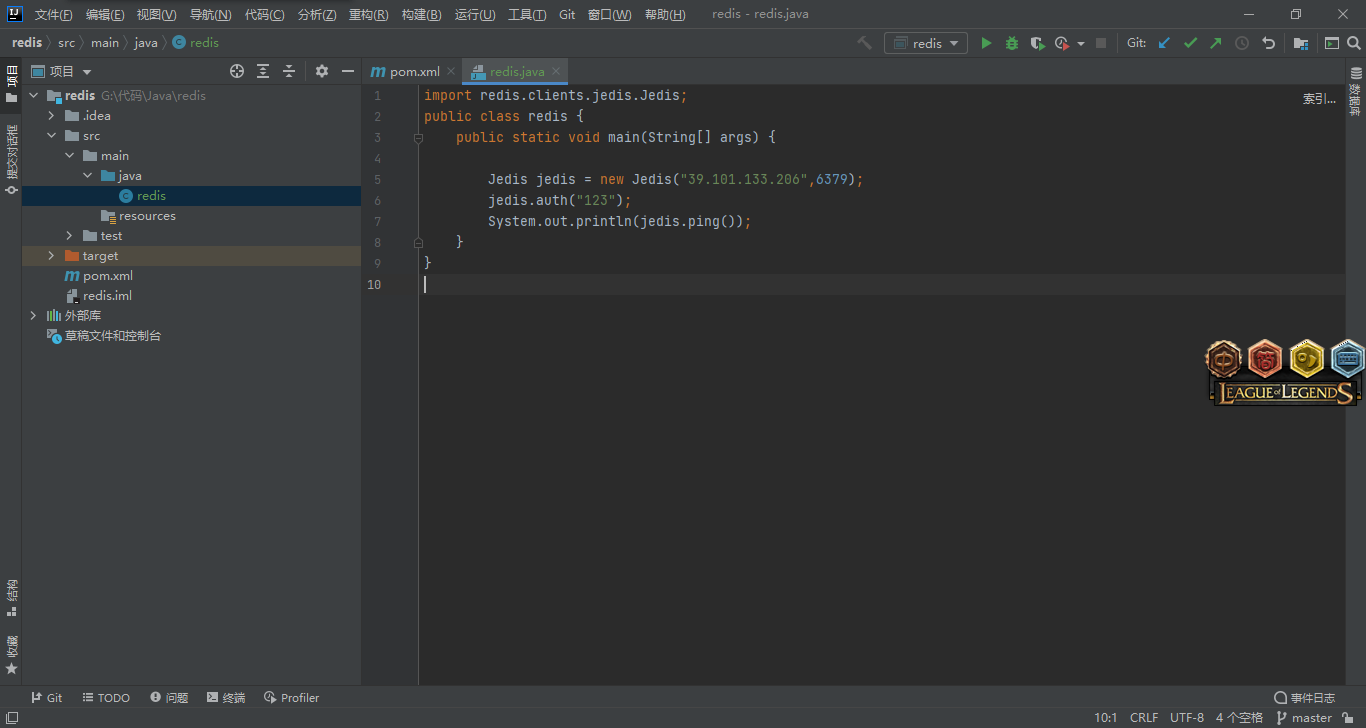Open the redis run configuration dropdown

[x=926, y=43]
